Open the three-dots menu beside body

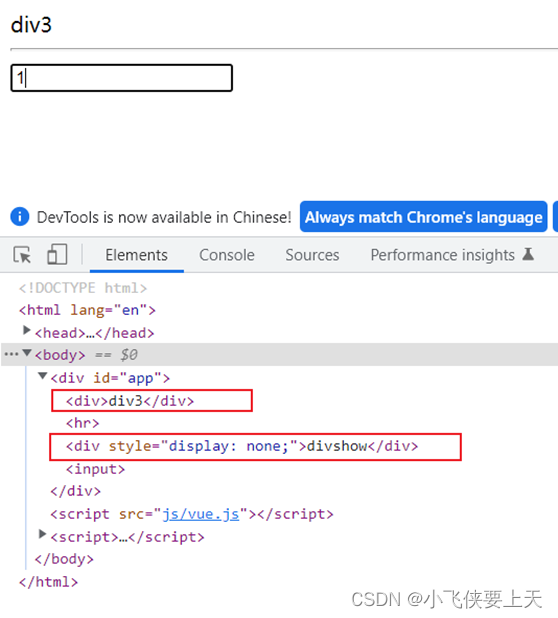pos(11,354)
